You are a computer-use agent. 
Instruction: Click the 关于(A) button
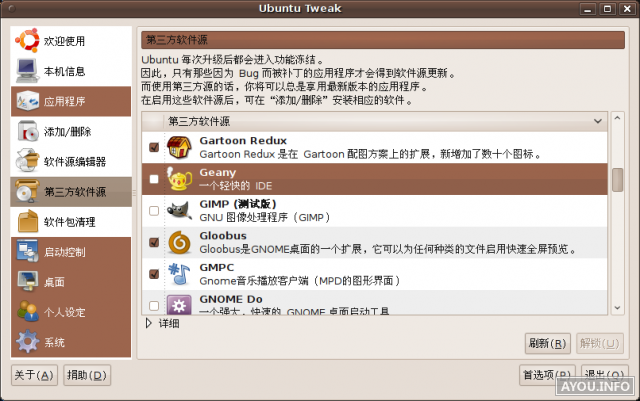34,375
